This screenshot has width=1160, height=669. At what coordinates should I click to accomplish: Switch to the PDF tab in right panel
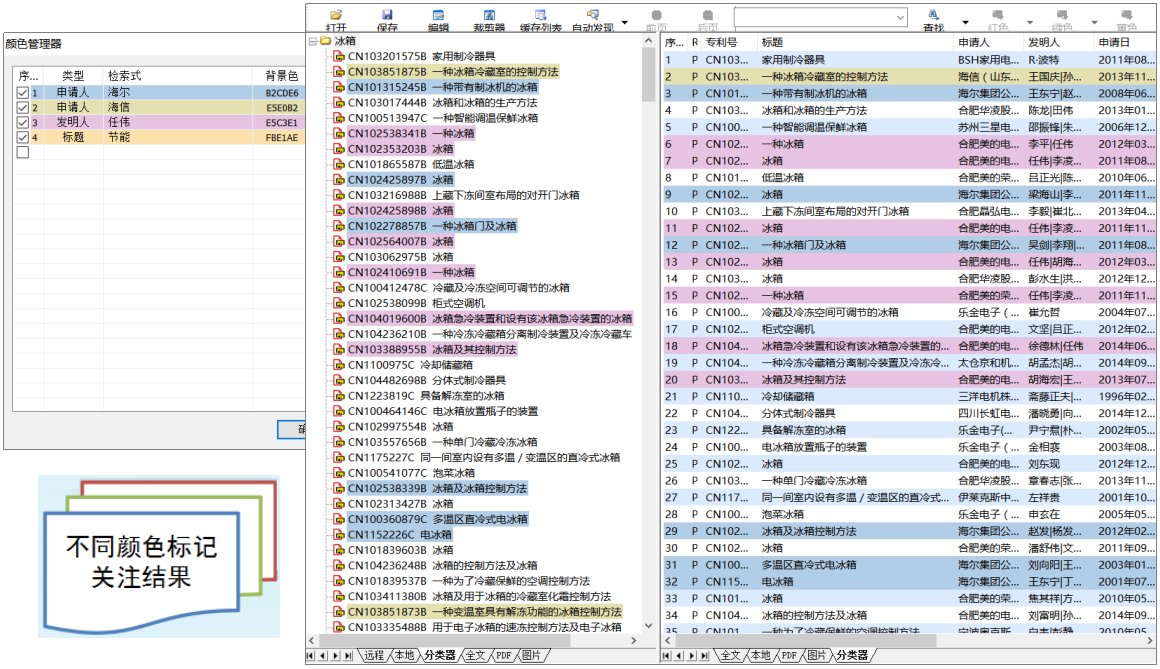[789, 656]
